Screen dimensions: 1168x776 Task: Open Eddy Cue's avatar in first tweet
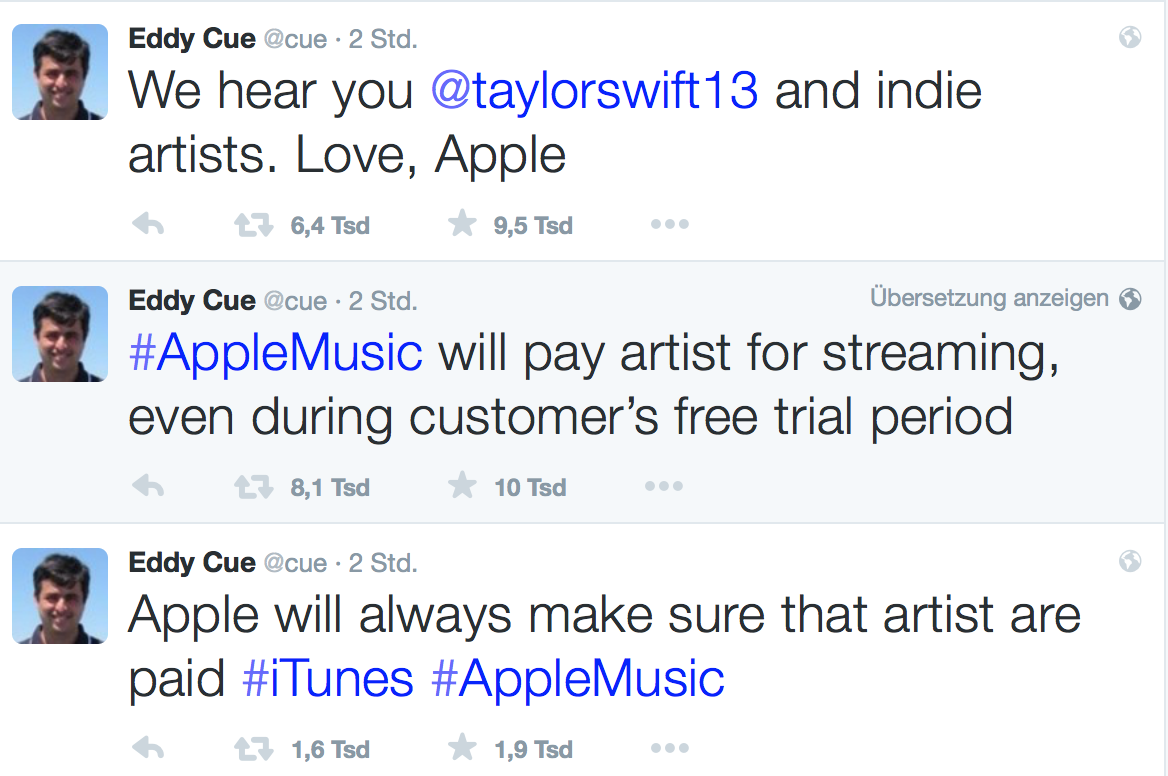pos(60,72)
